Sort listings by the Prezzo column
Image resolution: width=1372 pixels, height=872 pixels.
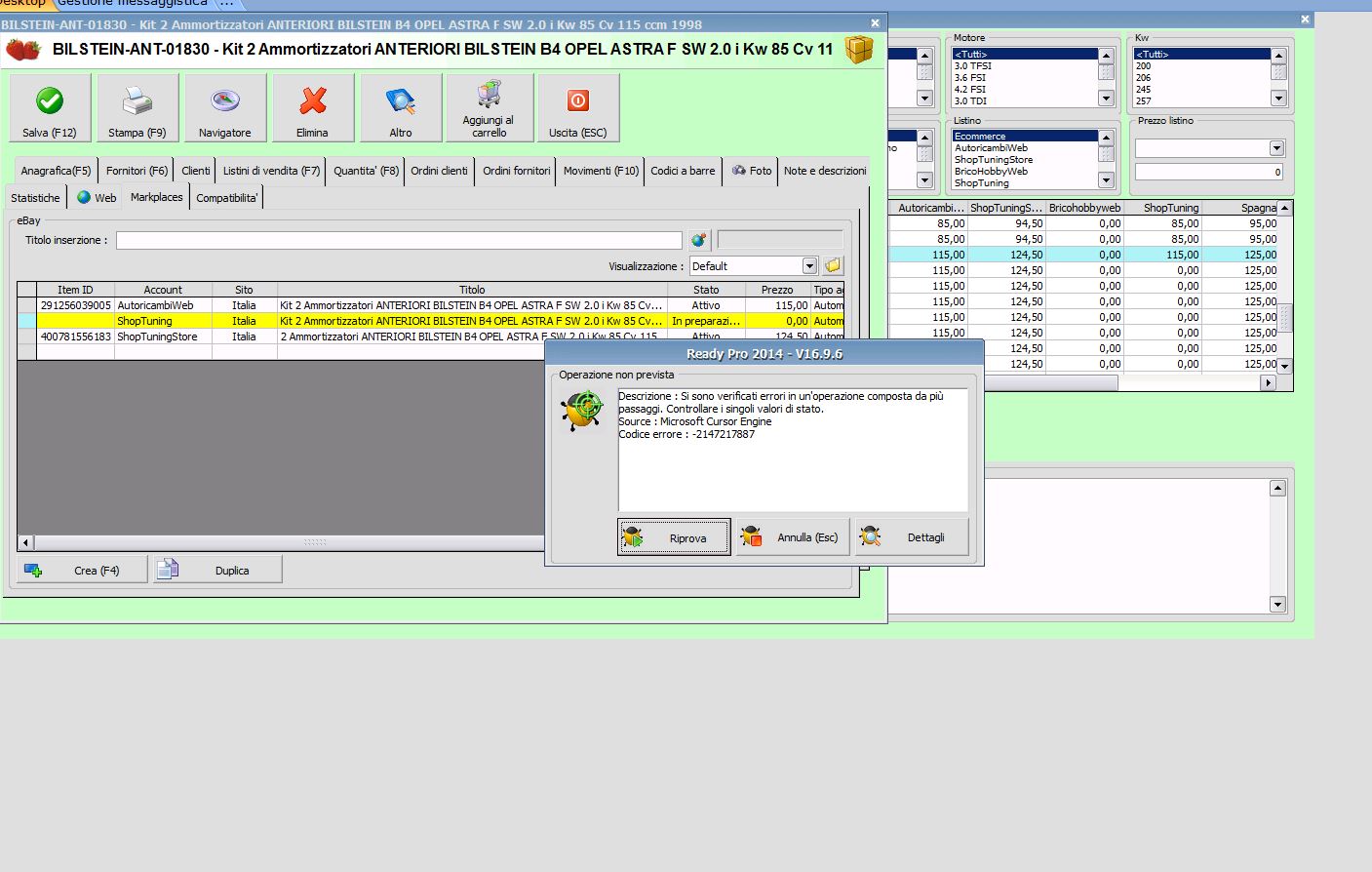click(x=777, y=290)
